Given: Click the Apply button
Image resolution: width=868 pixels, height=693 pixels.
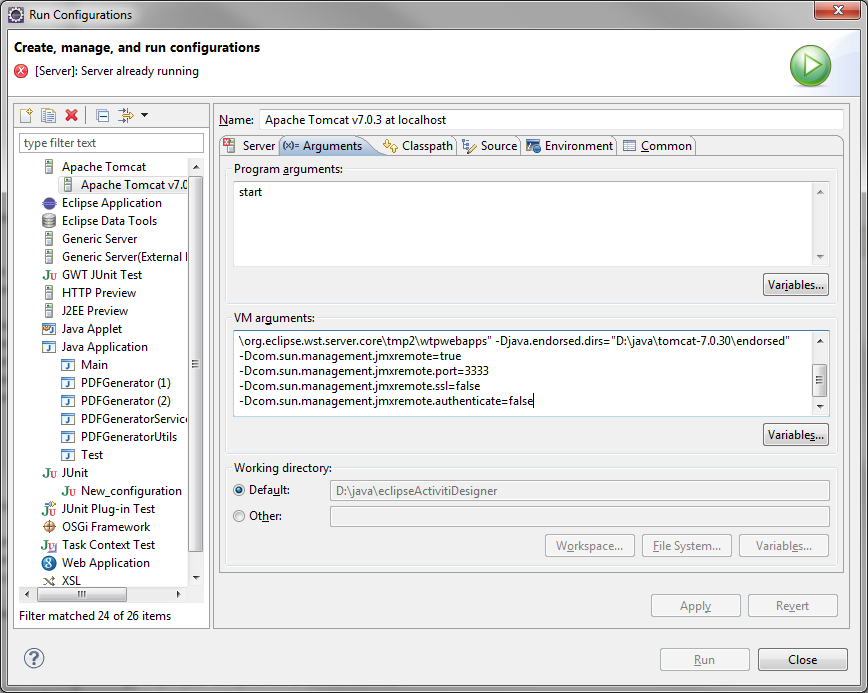Looking at the screenshot, I should (696, 606).
